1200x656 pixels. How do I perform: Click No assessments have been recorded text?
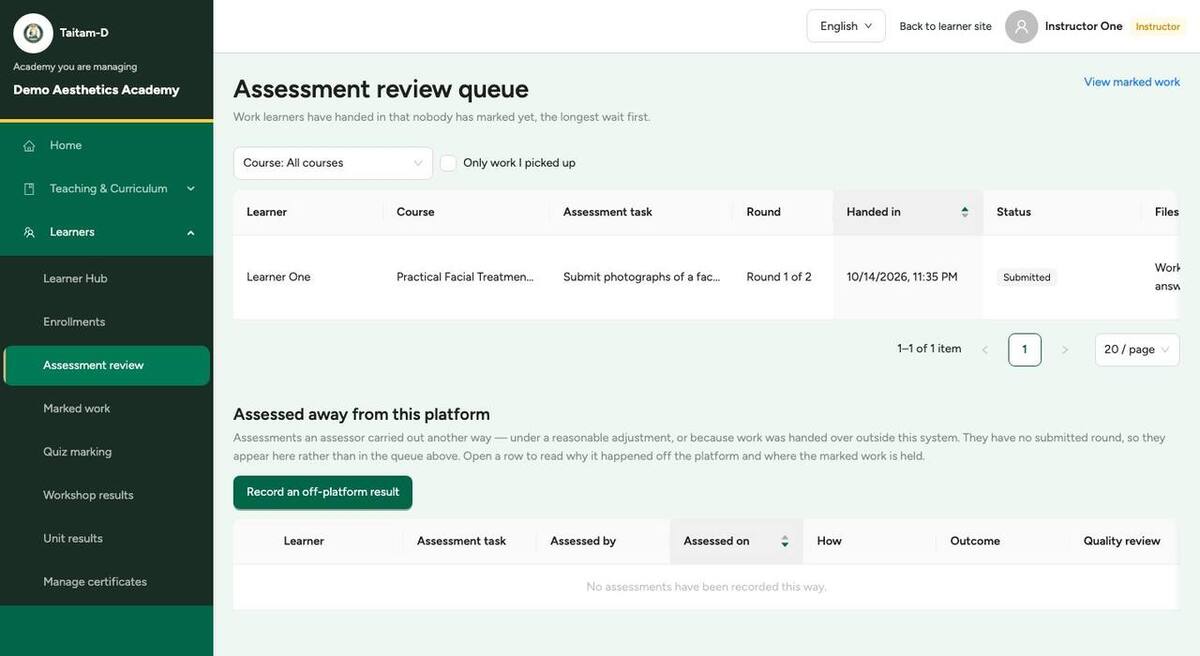point(706,587)
